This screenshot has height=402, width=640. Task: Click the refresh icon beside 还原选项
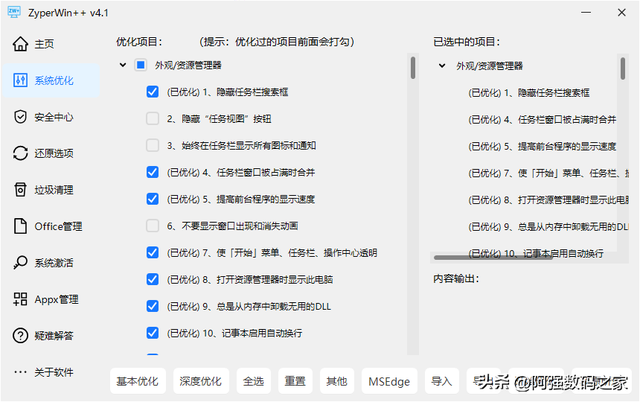click(x=20, y=153)
